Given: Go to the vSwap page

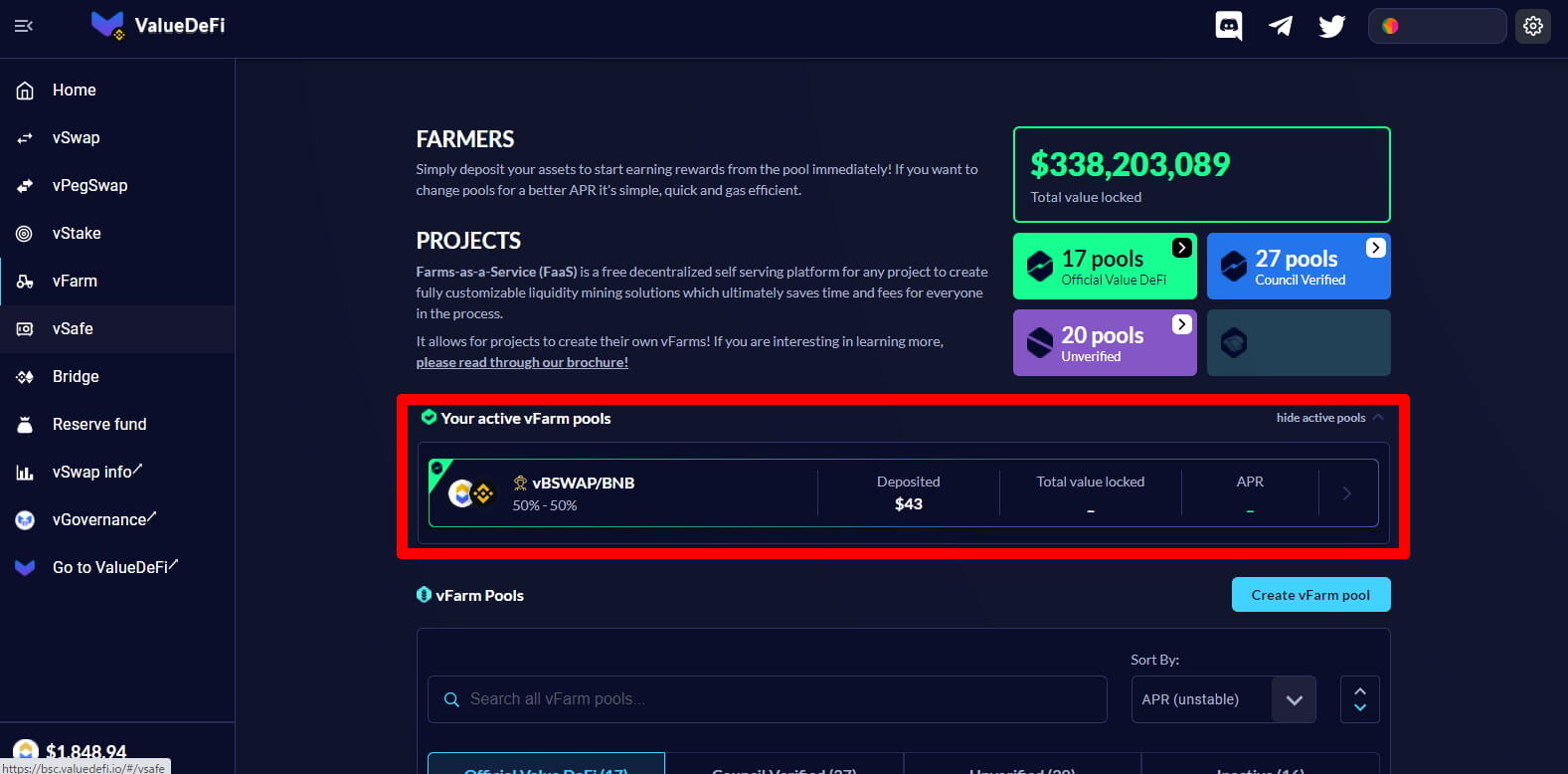Looking at the screenshot, I should pyautogui.click(x=117, y=138).
